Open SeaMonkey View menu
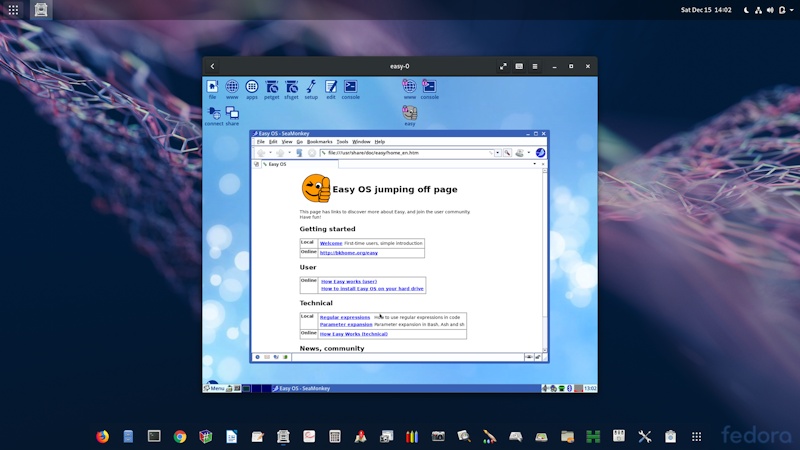This screenshot has width=800, height=450. 287,142
